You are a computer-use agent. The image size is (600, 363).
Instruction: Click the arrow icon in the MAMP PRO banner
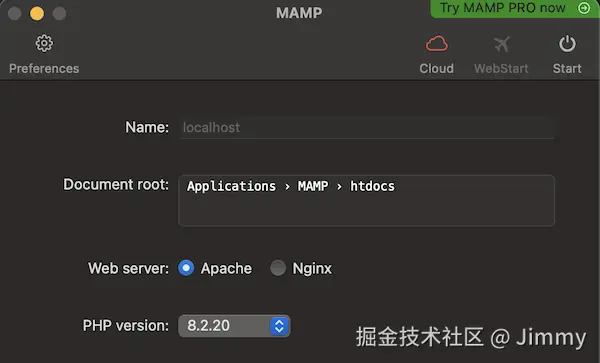click(x=584, y=8)
